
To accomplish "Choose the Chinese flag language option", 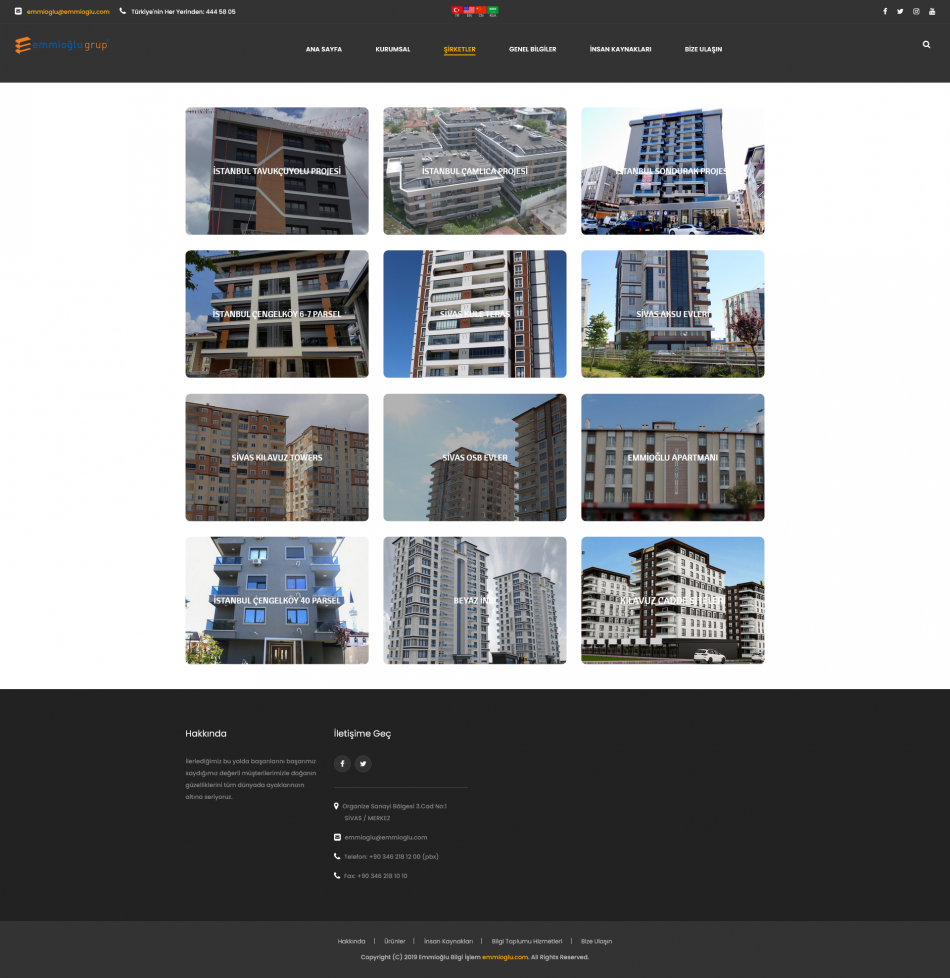I will click(x=480, y=10).
